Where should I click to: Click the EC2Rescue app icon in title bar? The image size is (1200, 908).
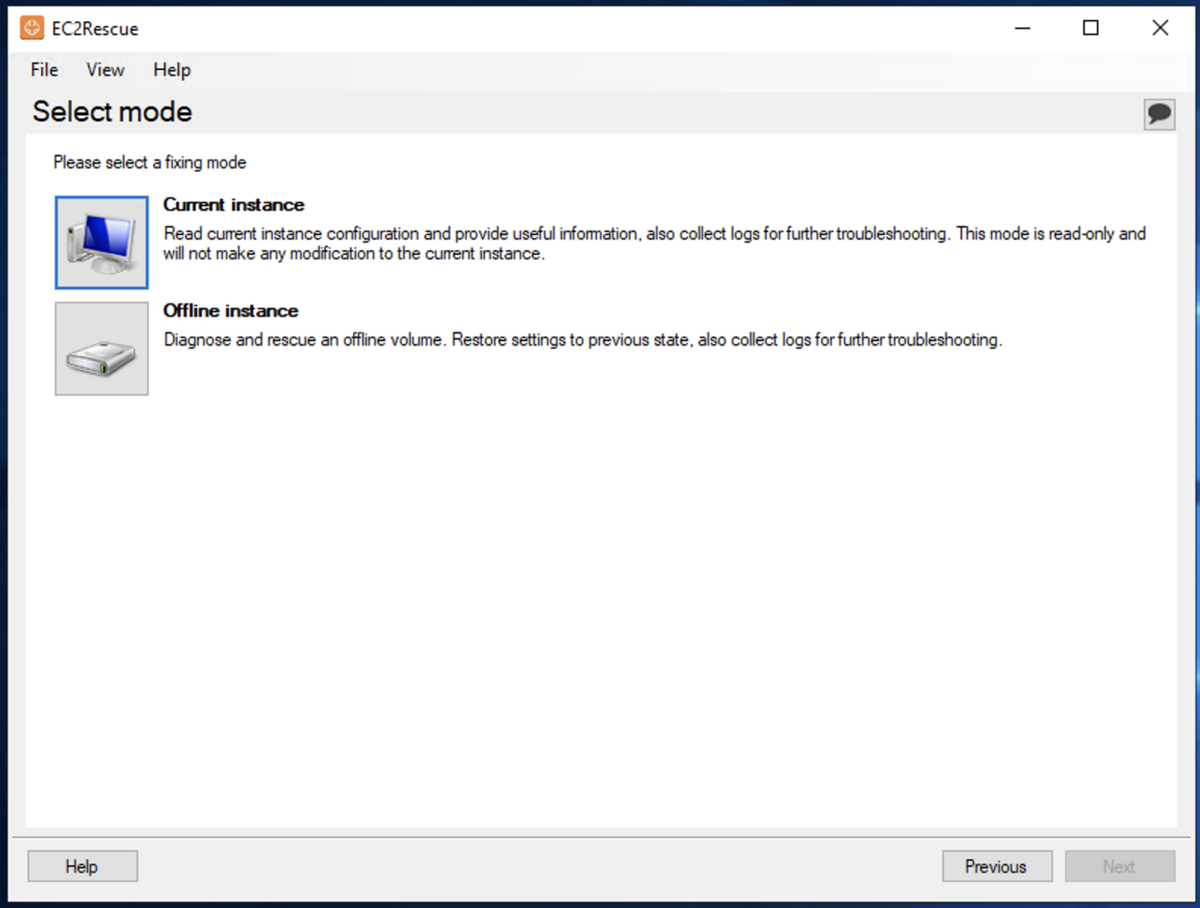[x=32, y=28]
